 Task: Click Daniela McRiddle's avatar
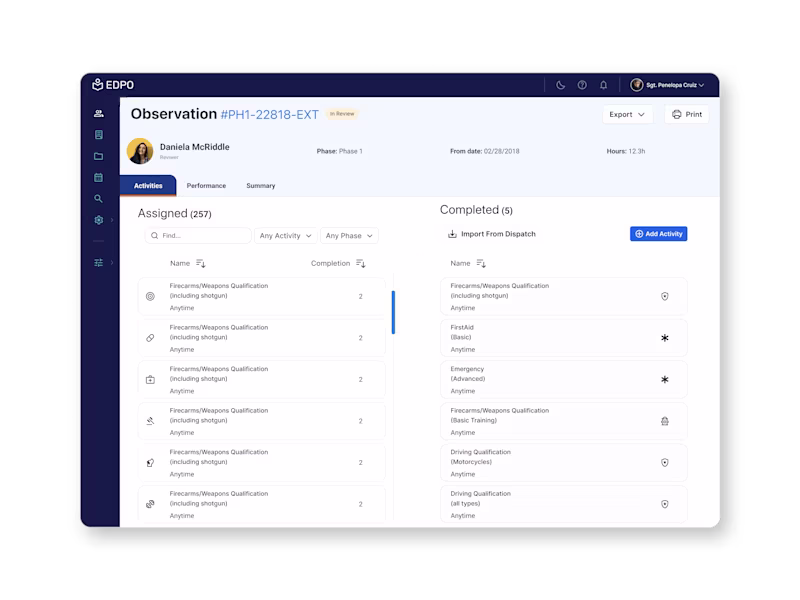click(x=140, y=151)
